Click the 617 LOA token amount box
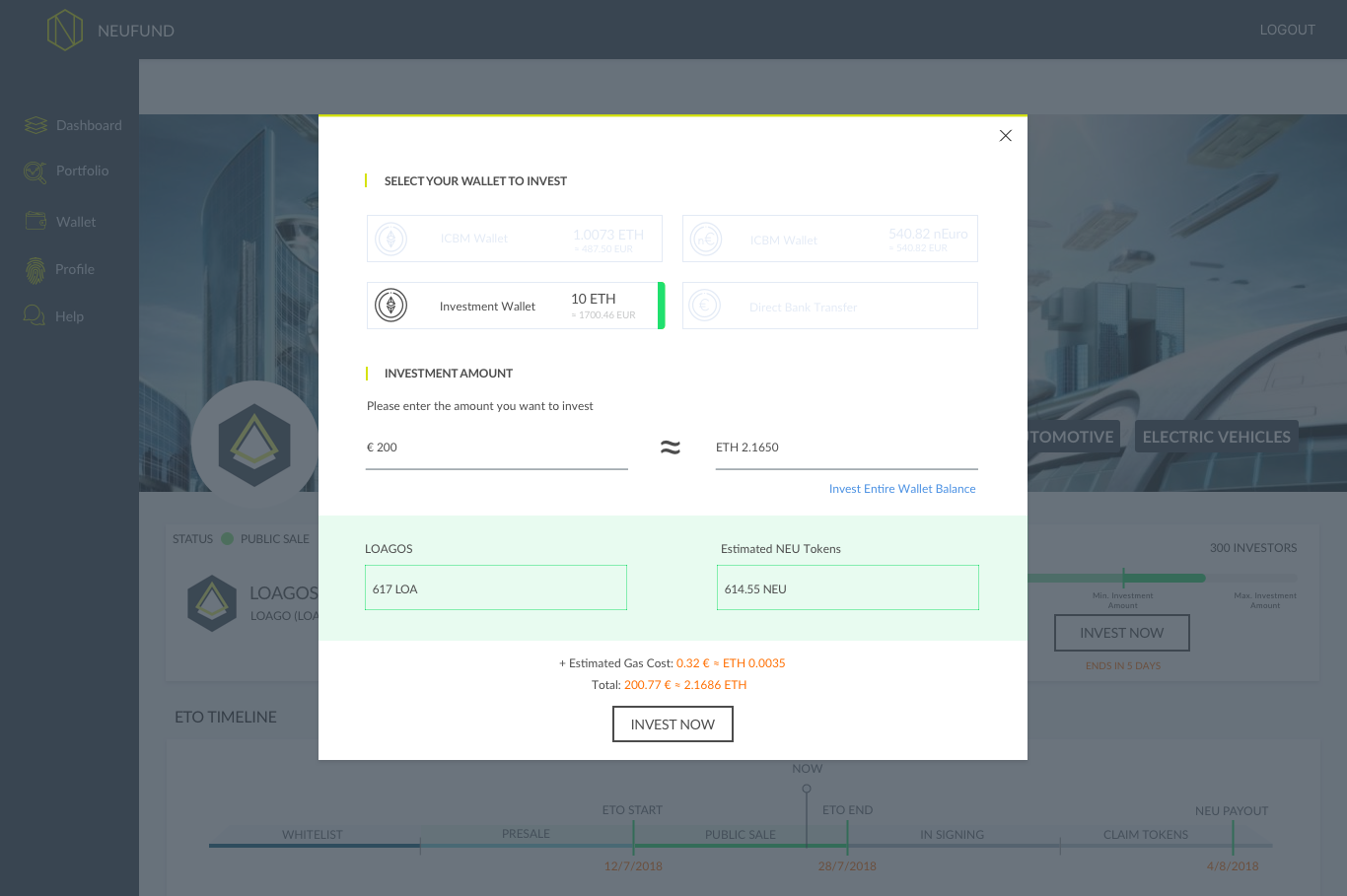 [496, 587]
